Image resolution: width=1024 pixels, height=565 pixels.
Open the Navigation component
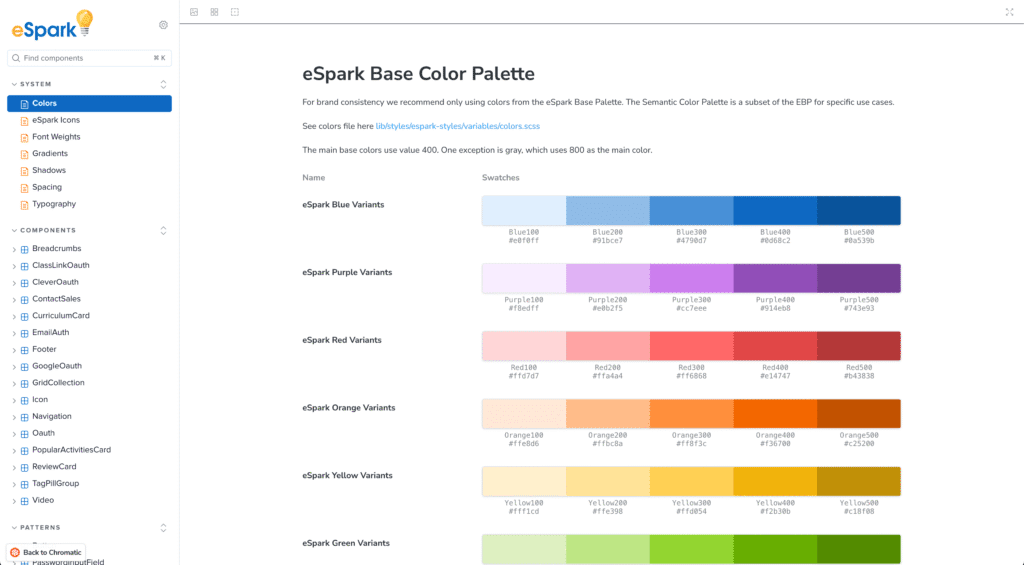tap(52, 417)
